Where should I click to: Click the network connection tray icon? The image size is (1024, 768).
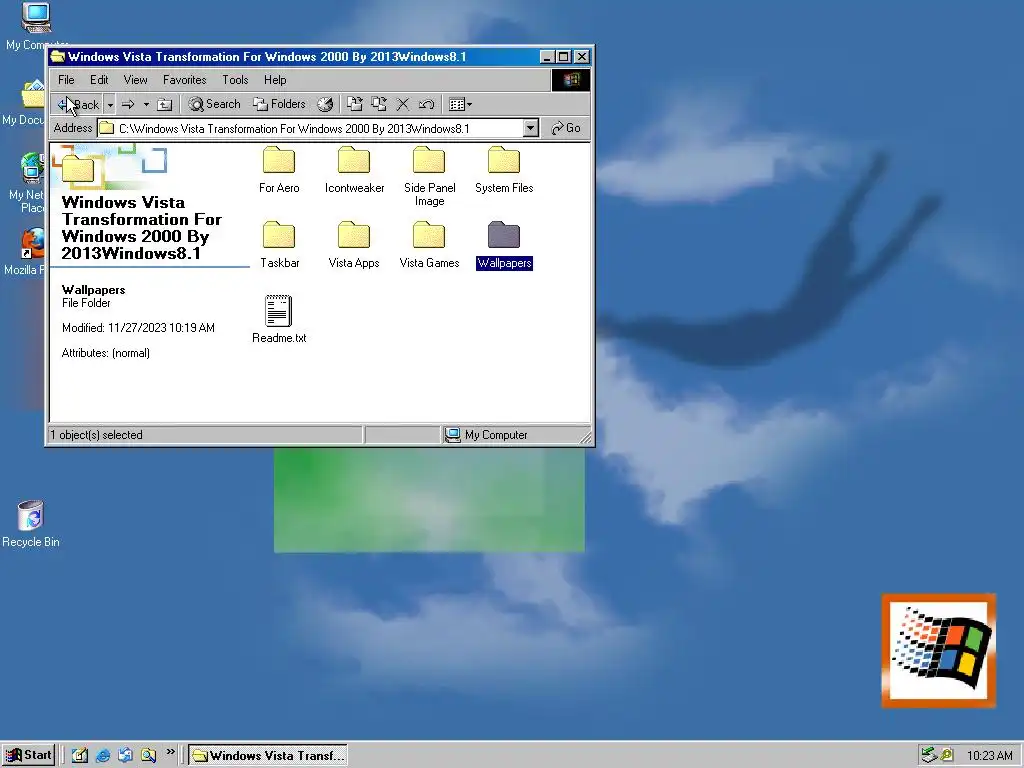[x=929, y=756]
